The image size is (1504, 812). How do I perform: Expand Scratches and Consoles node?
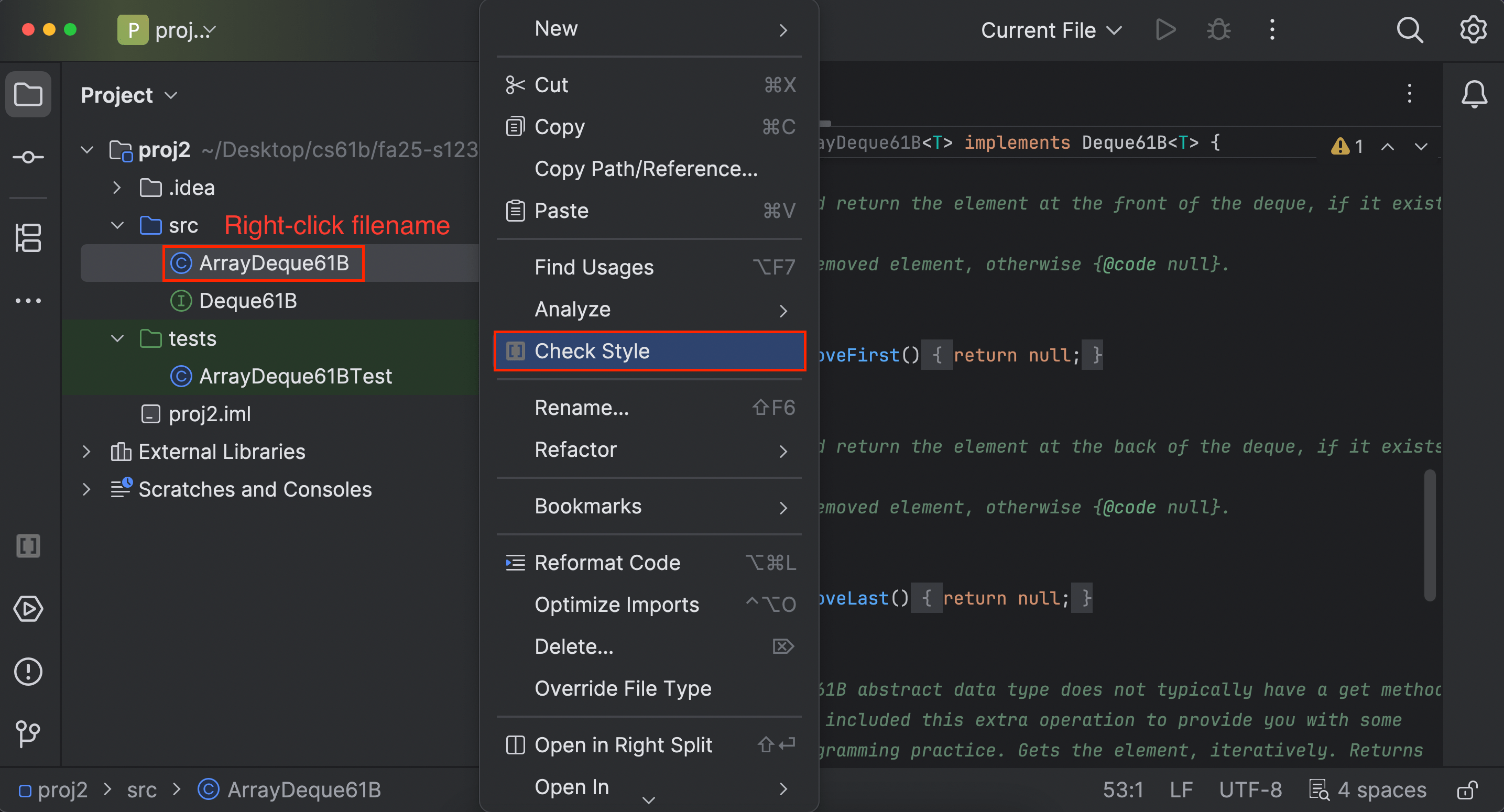86,489
